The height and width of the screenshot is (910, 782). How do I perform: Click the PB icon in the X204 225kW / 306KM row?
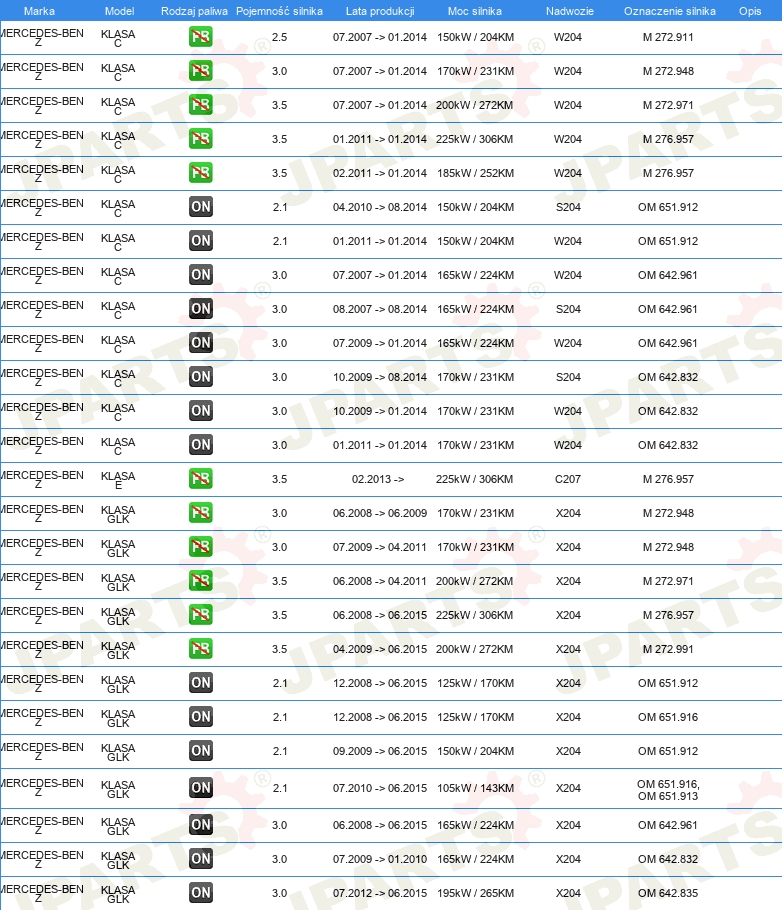200,615
